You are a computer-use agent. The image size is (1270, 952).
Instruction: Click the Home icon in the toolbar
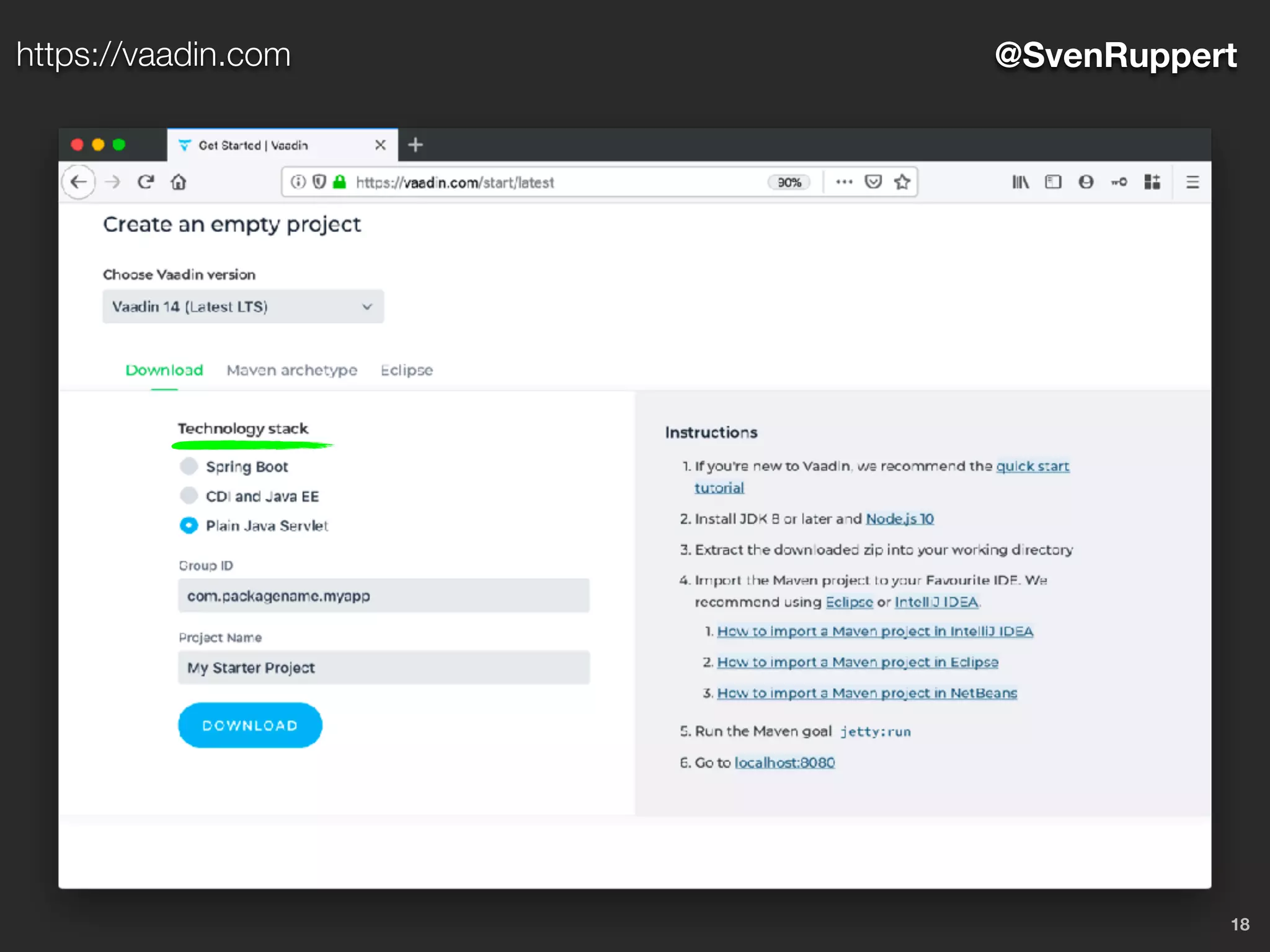(179, 182)
